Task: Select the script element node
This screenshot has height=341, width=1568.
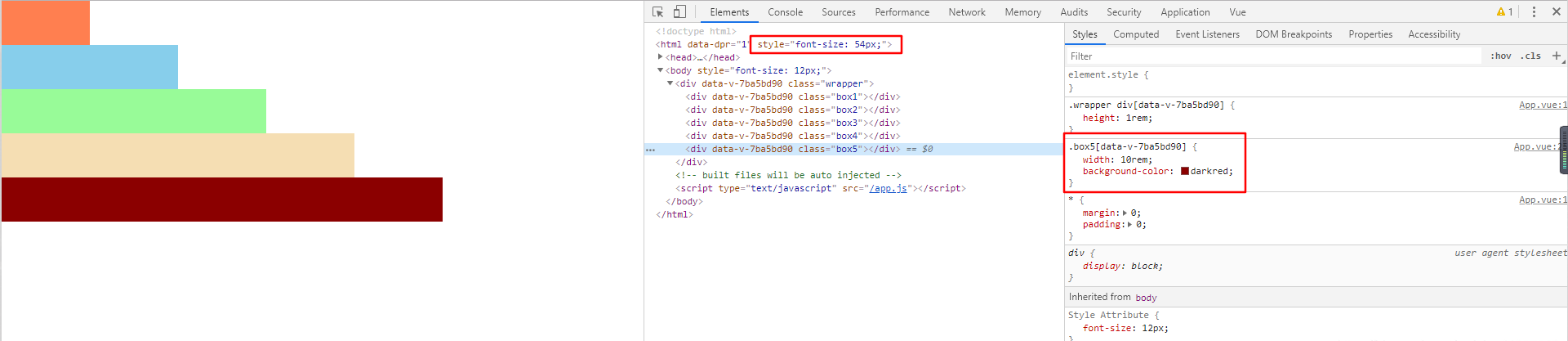Action: [x=821, y=188]
